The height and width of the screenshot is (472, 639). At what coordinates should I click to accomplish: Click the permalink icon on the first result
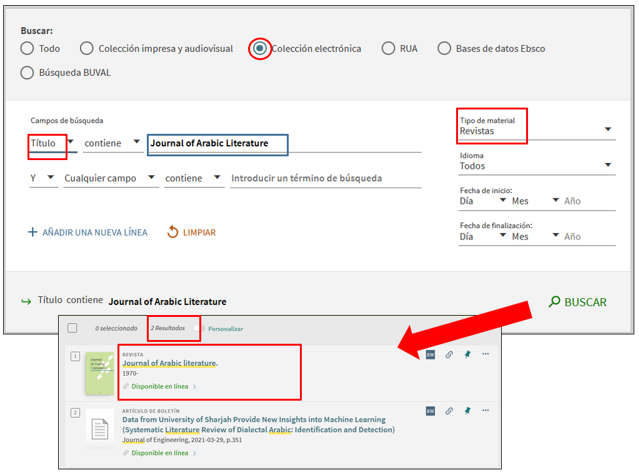(x=449, y=354)
